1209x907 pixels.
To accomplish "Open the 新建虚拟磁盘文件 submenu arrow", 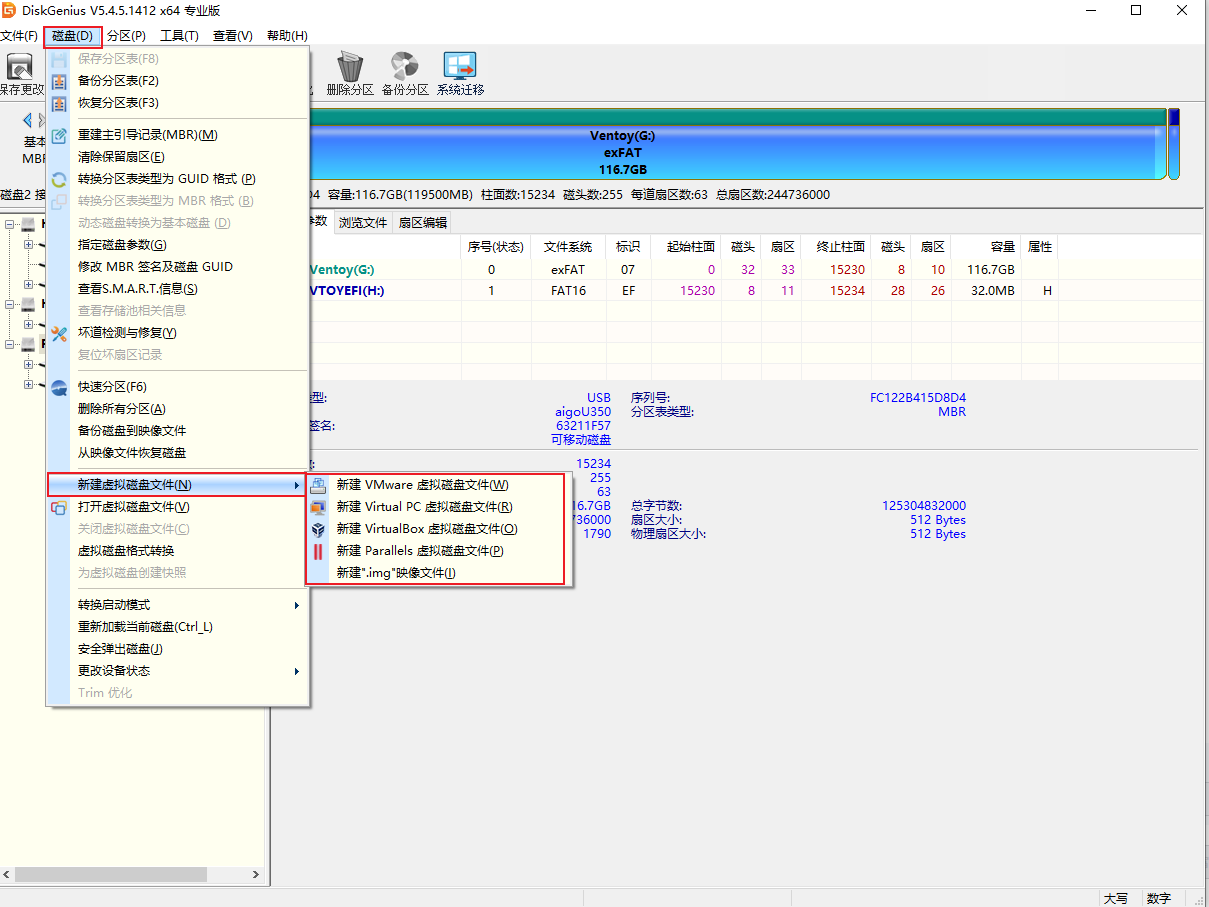I will click(296, 485).
